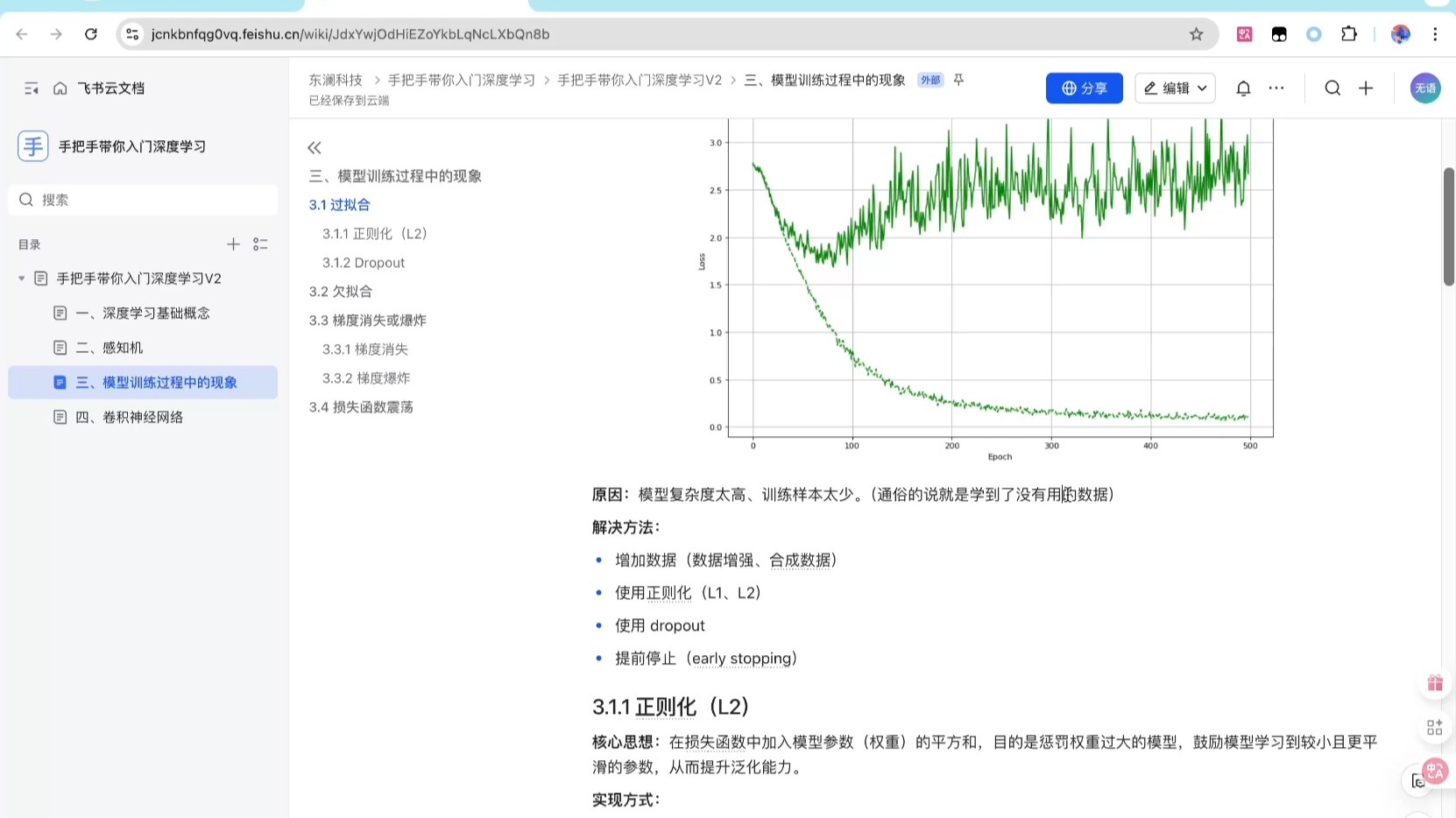Click the pink translate extension icon
This screenshot has width=1456, height=818.
[x=1245, y=34]
